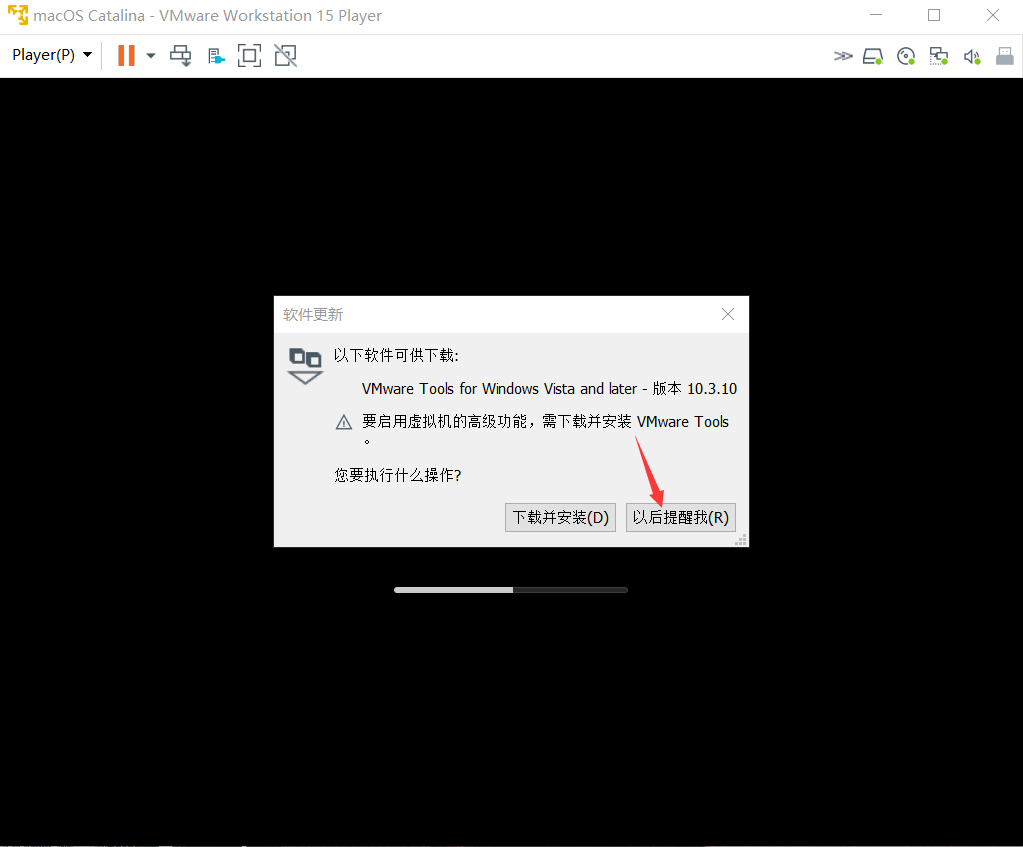Open the network adapter device icon
The width and height of the screenshot is (1023, 847).
(x=939, y=56)
